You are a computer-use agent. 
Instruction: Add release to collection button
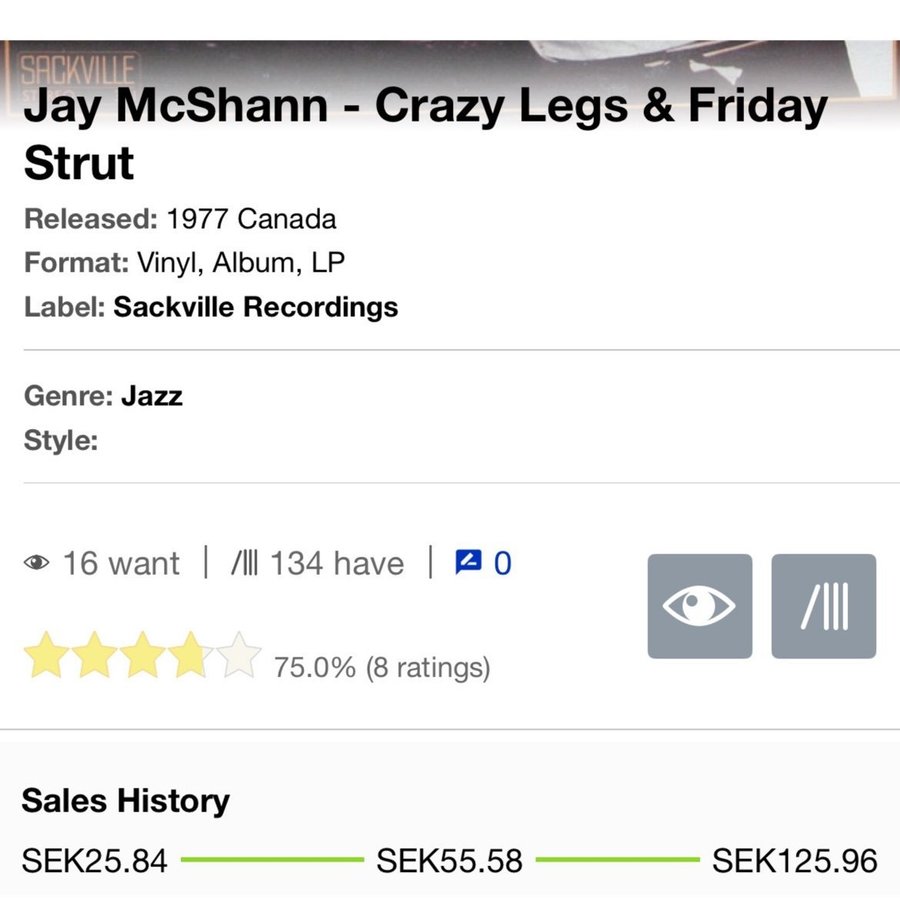(x=823, y=606)
